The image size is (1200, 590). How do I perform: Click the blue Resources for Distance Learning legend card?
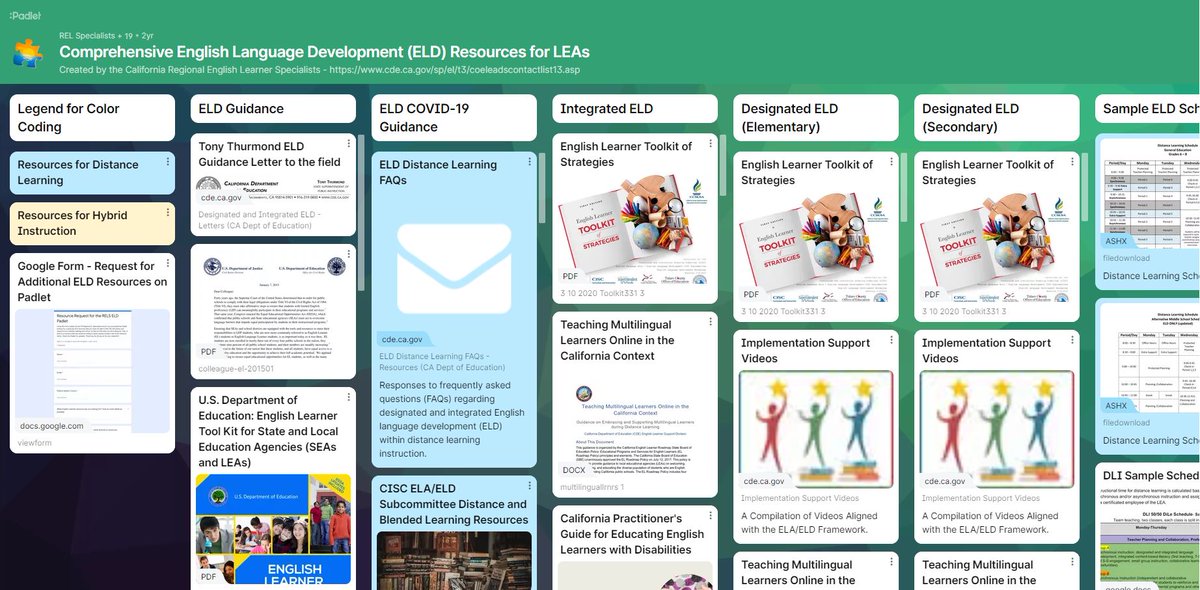click(93, 173)
